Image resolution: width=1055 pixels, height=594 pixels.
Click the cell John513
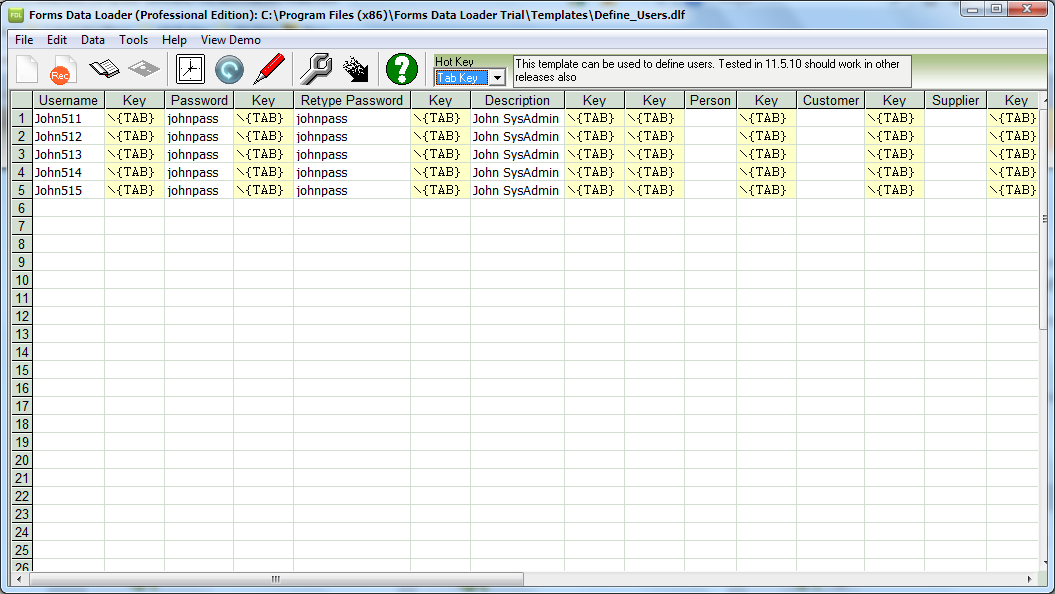coord(69,155)
